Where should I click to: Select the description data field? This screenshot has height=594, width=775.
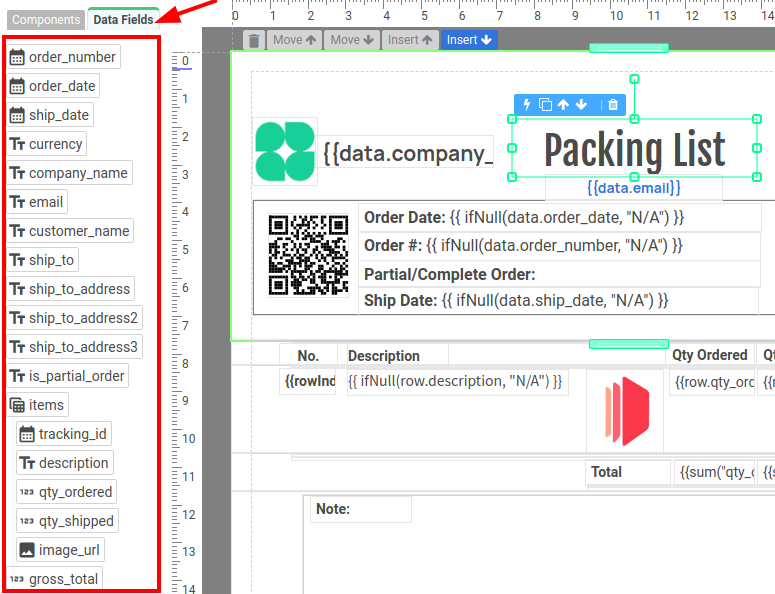pos(65,463)
